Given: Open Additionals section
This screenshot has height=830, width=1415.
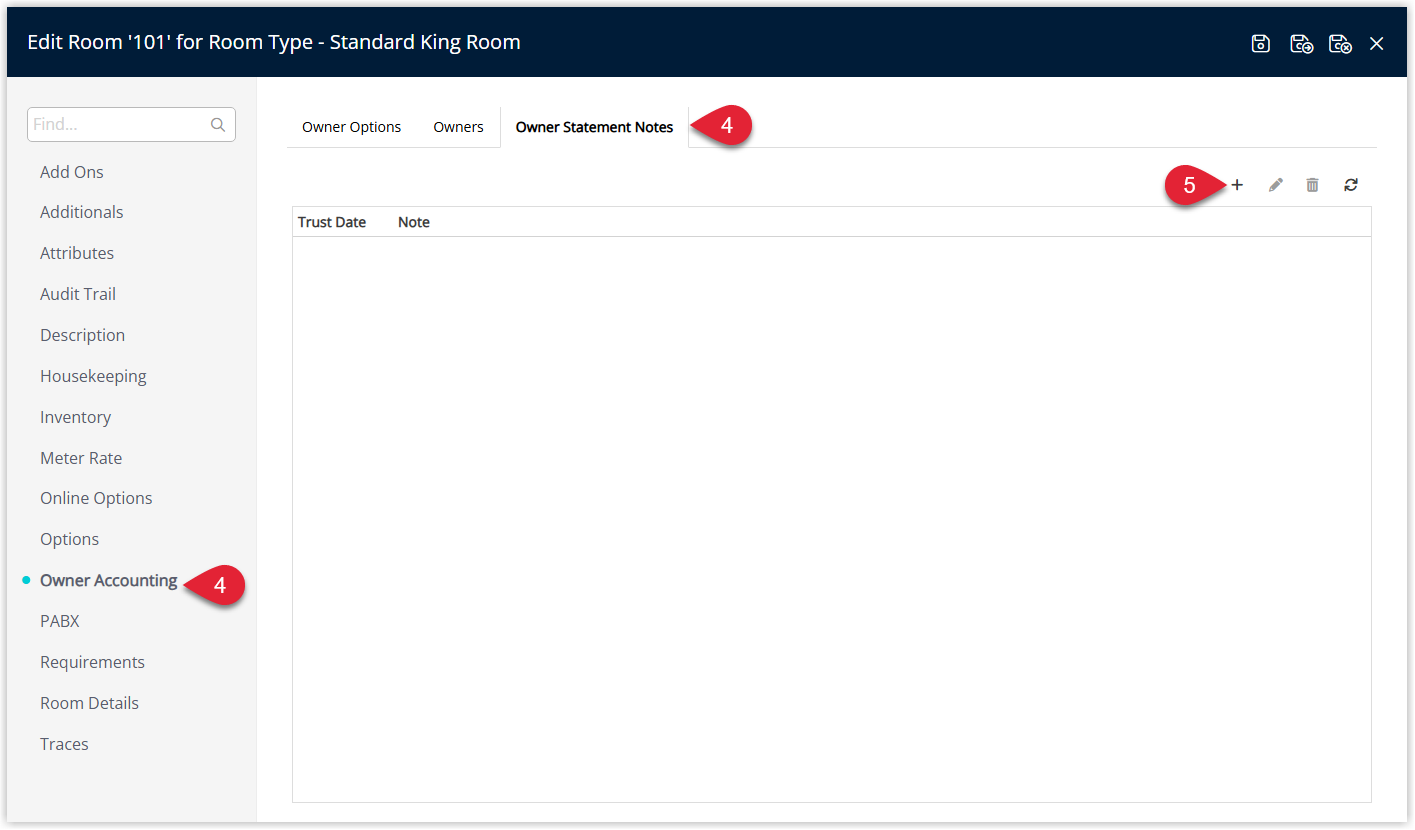Looking at the screenshot, I should coord(82,212).
